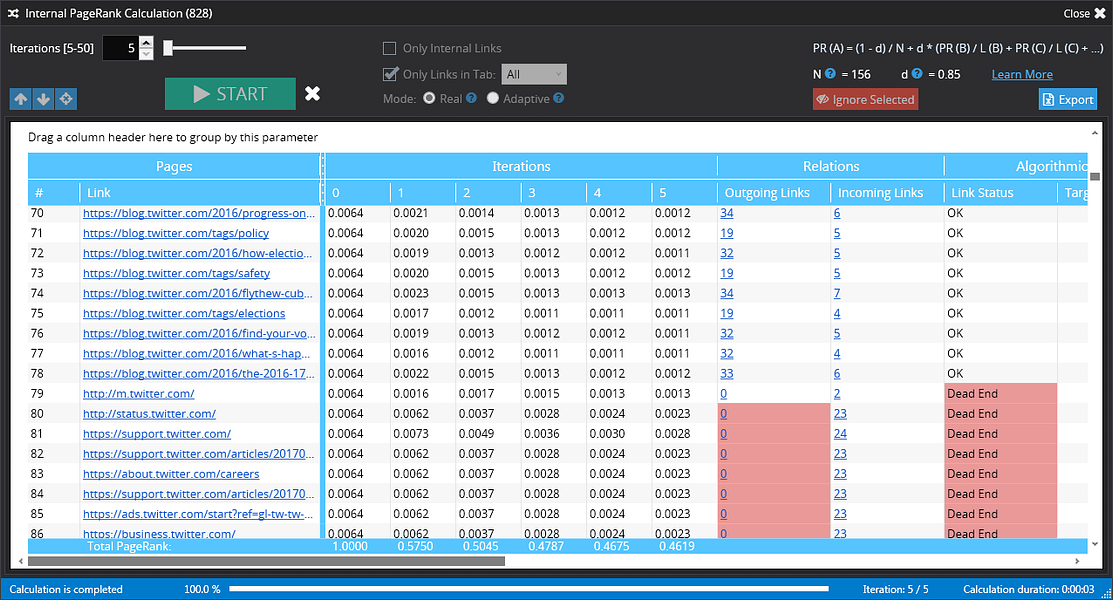Click the white X cancel icon beside START
1113x600 pixels.
pos(312,93)
